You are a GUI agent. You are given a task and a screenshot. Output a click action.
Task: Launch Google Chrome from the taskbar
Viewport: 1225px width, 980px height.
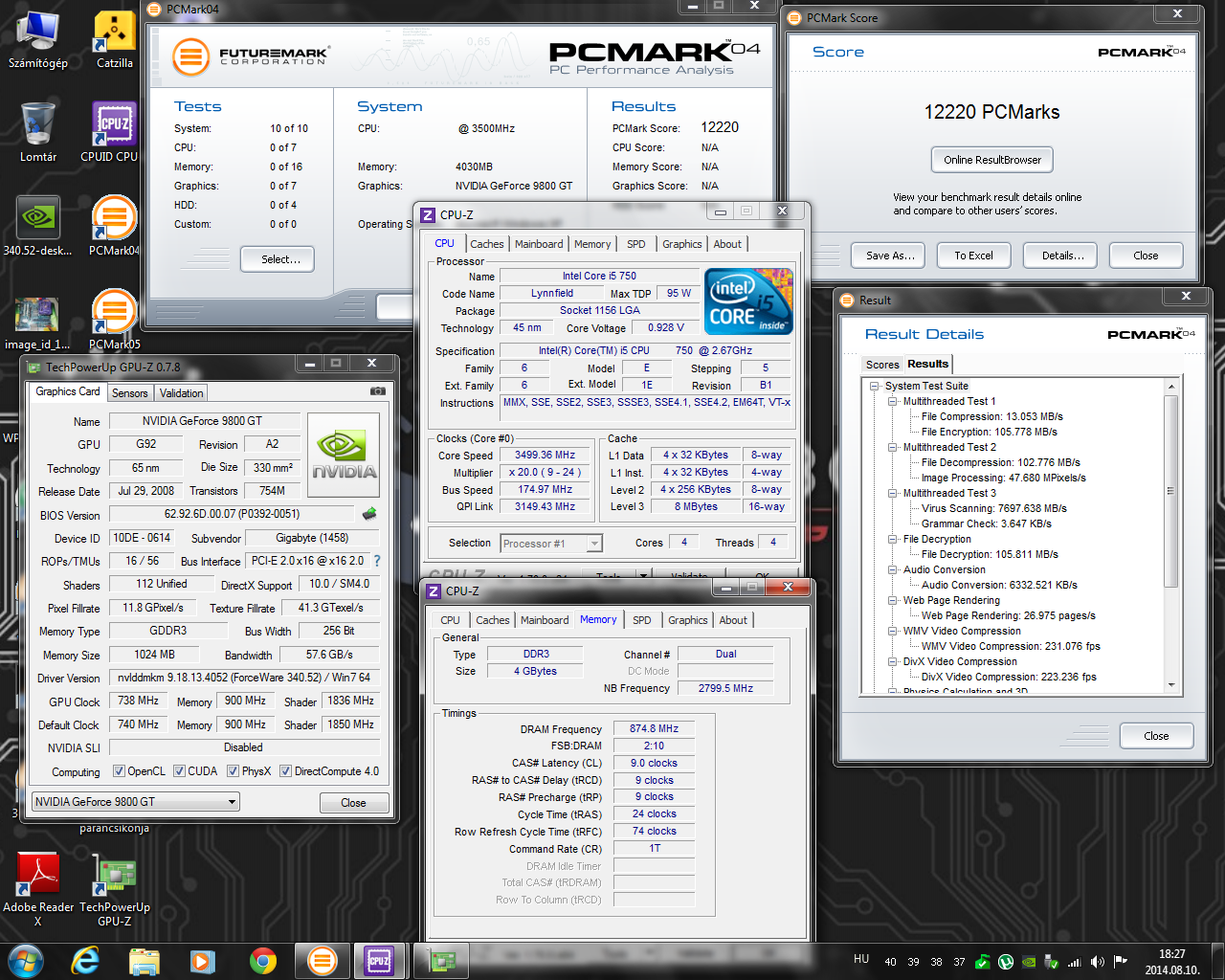(x=262, y=961)
